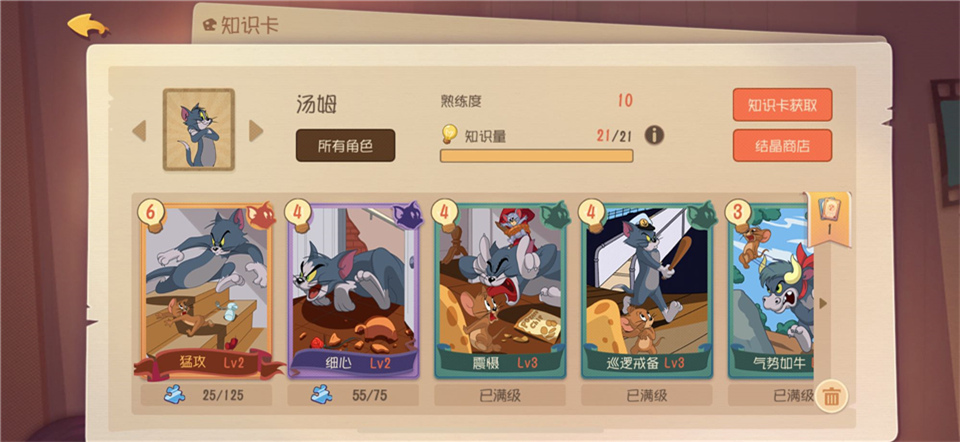960x442 pixels.
Task: Show more cards with small right arrow
Action: coord(823,304)
